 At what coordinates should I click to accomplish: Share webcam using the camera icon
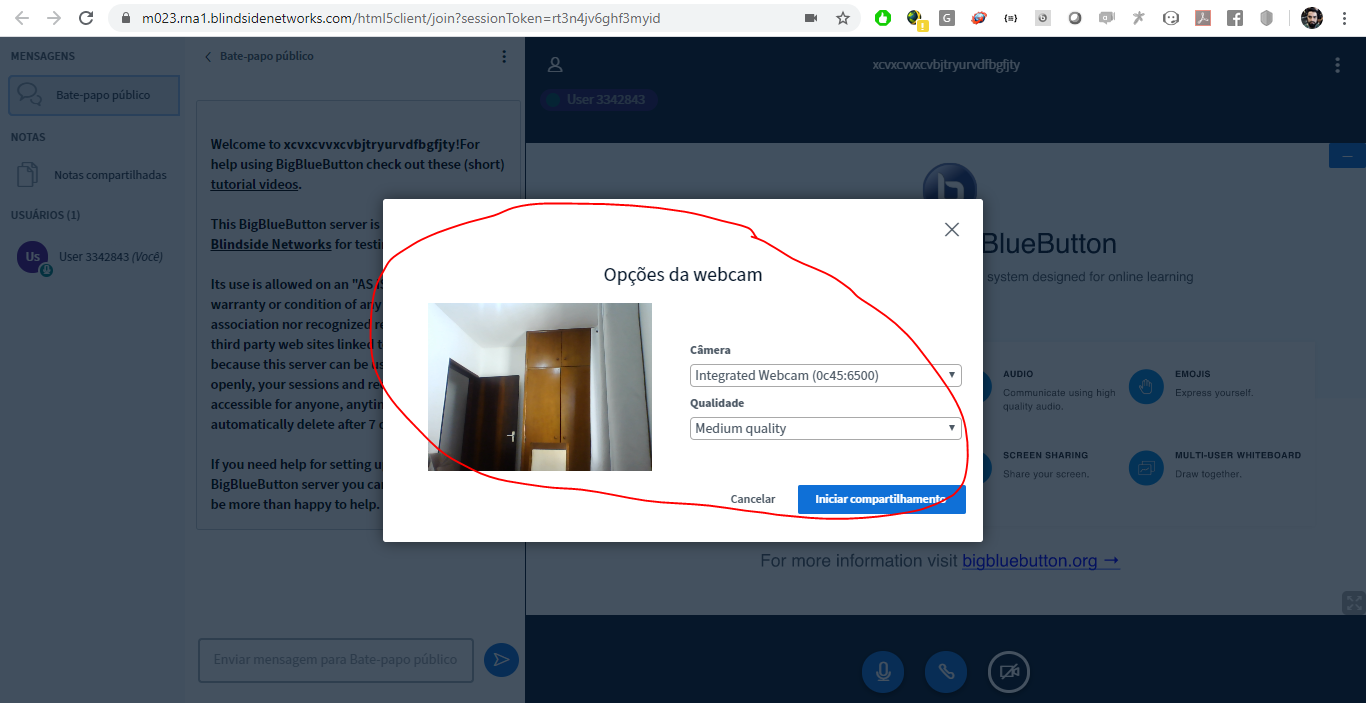point(1008,672)
